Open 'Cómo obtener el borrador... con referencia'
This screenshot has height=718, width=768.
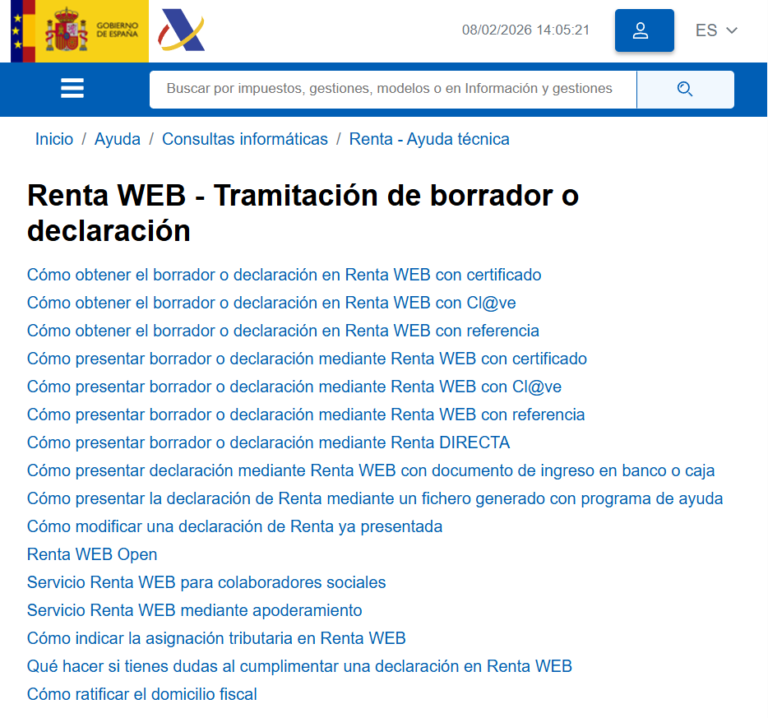(x=283, y=331)
